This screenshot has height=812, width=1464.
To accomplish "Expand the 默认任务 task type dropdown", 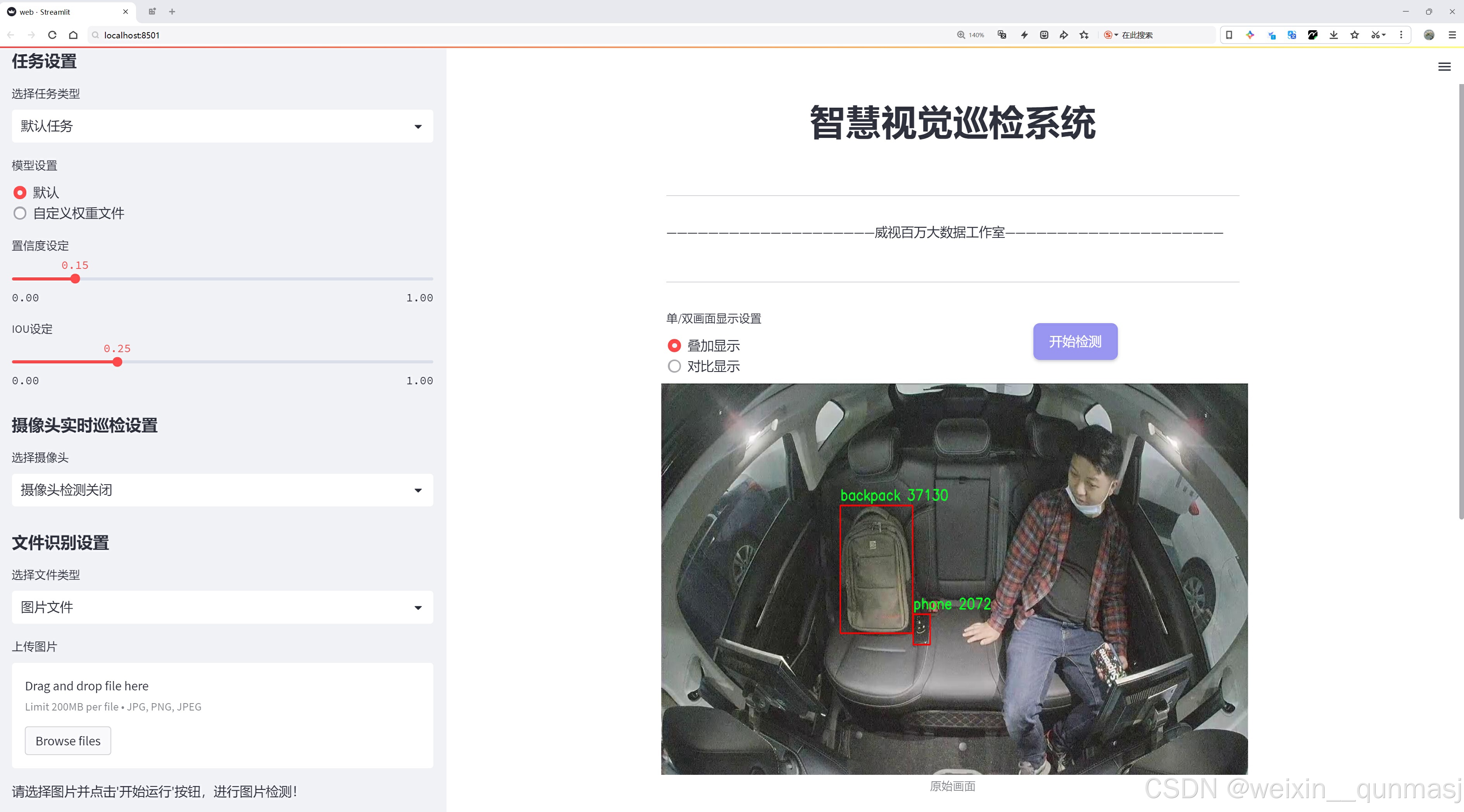I will pos(222,126).
